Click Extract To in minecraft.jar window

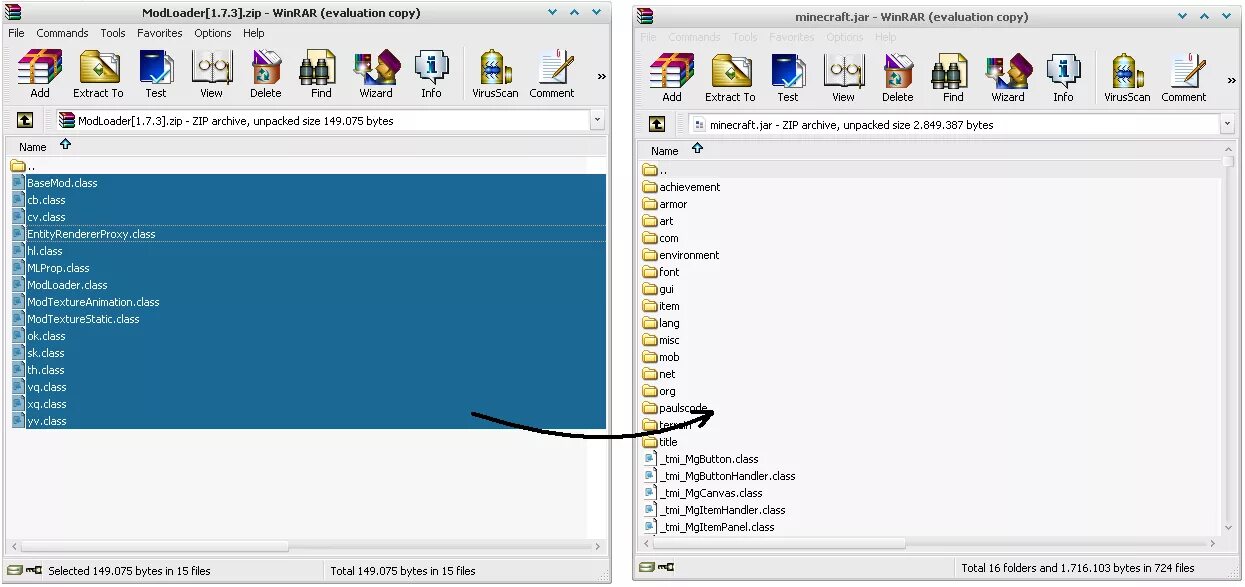pos(730,78)
